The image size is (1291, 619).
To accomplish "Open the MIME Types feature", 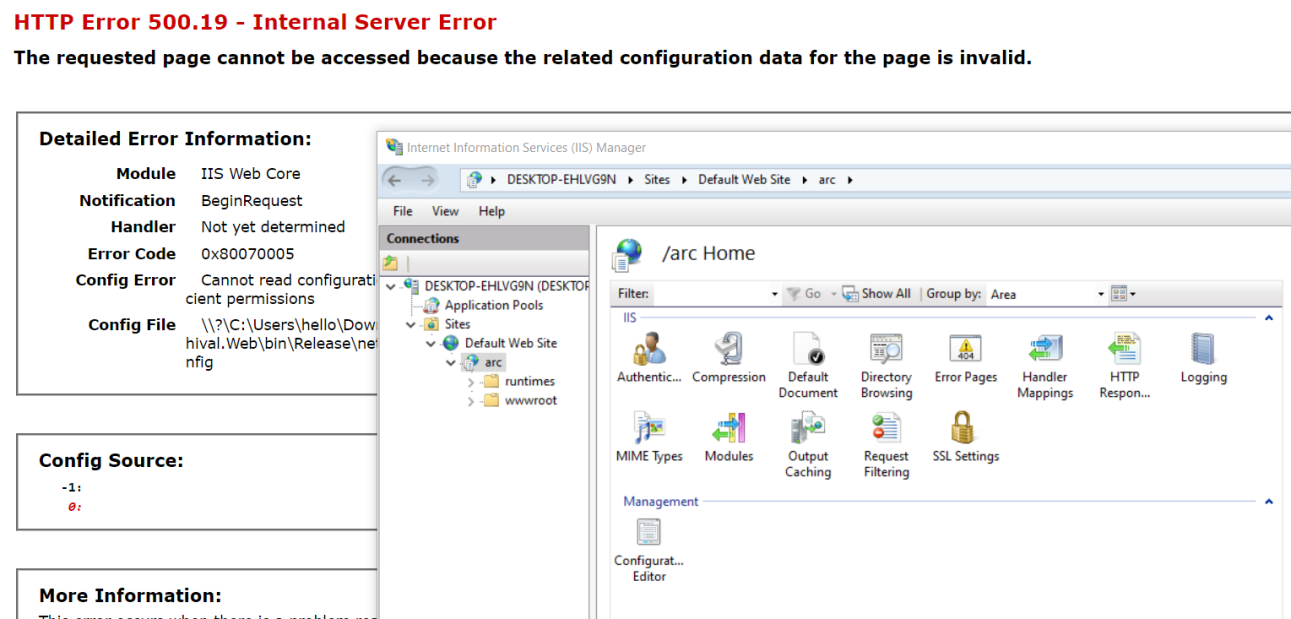I will point(649,438).
